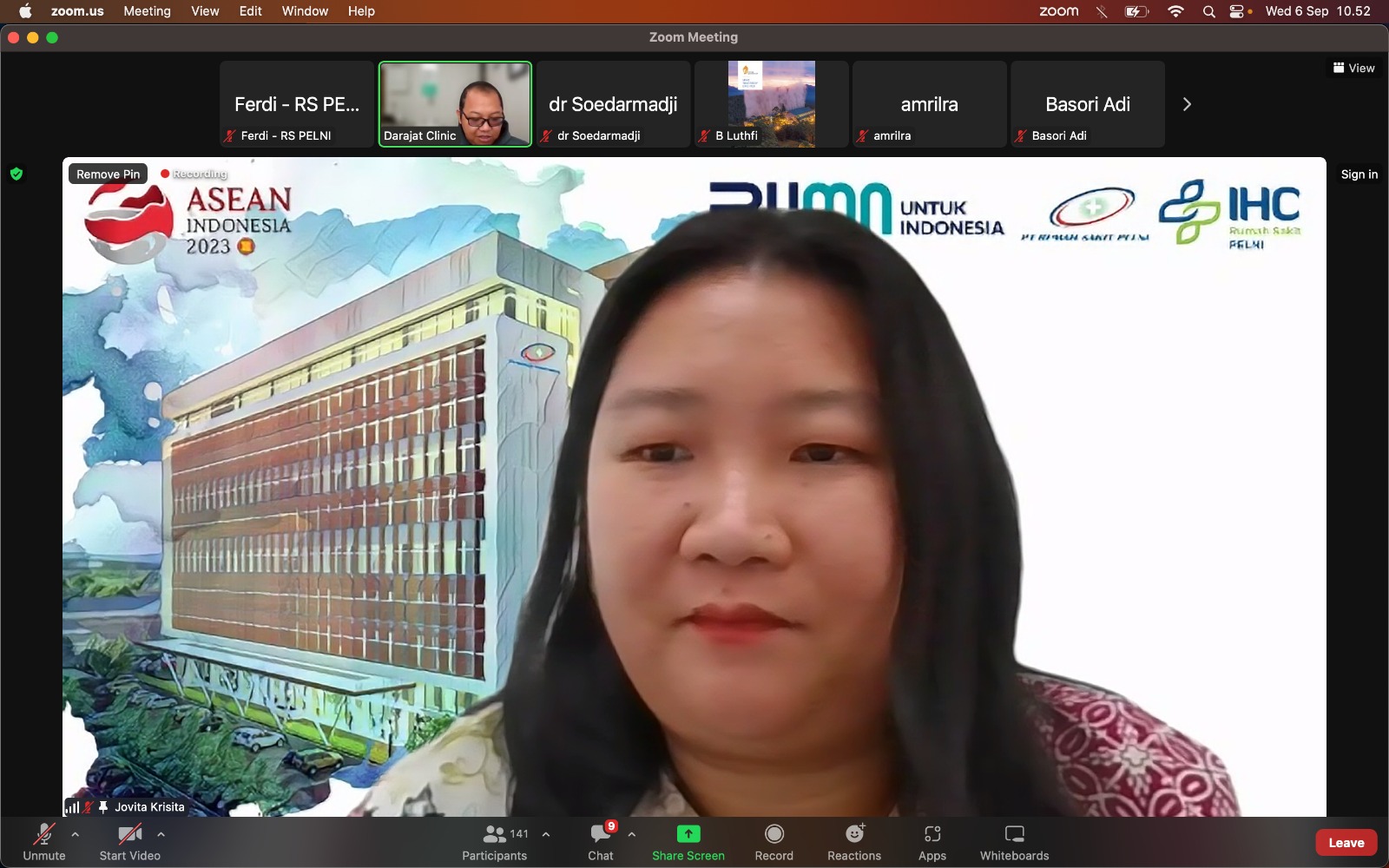This screenshot has width=1389, height=868.
Task: Click the green Share Screen icon
Action: point(688,834)
